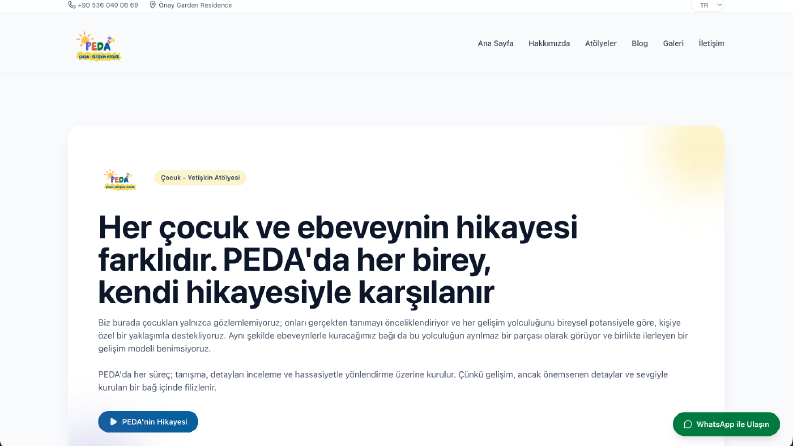The width and height of the screenshot is (793, 446).
Task: Click the paragraph starting "PEDA'da her süreç"
Action: point(383,381)
